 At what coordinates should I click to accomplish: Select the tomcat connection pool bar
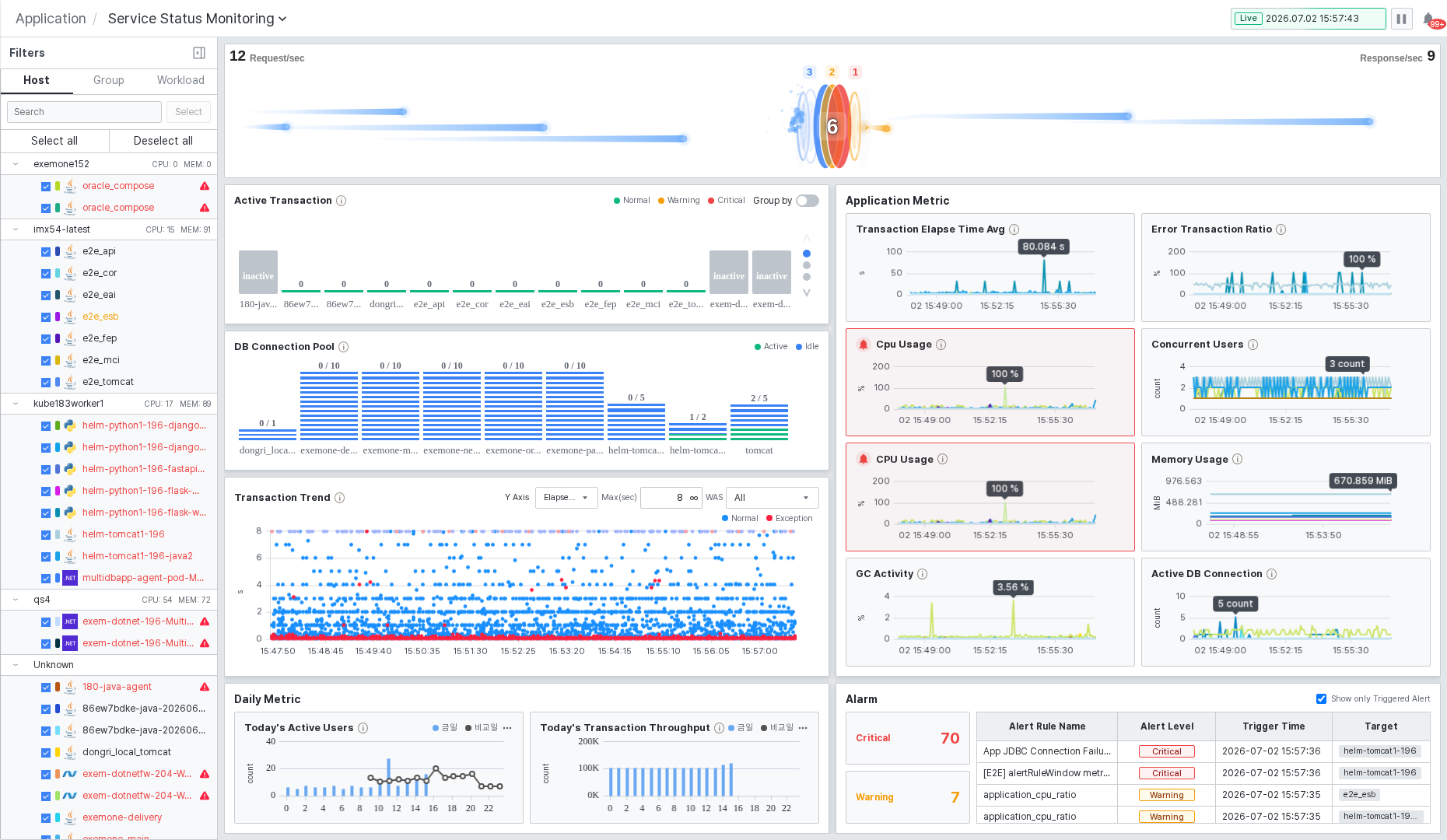point(759,422)
